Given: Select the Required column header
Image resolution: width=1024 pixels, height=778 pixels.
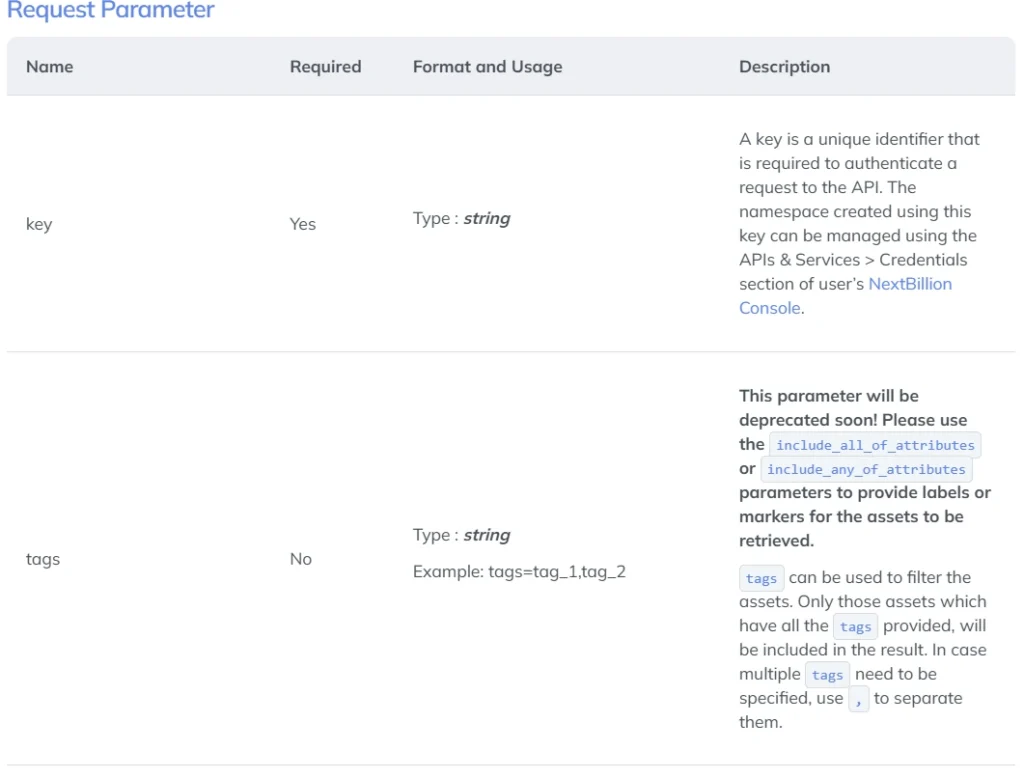Looking at the screenshot, I should pos(325,67).
